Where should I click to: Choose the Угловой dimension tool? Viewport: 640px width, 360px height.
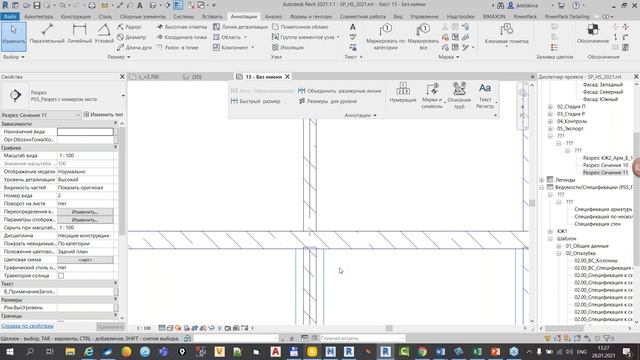click(104, 34)
